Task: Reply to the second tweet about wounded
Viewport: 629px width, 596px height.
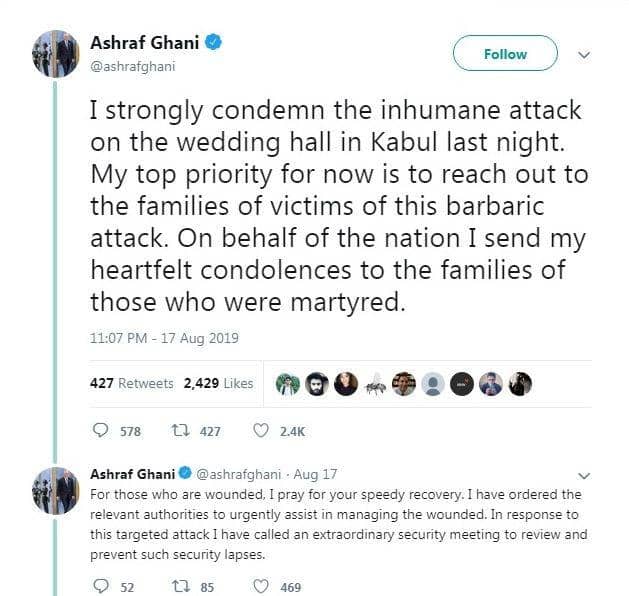Action: coord(100,587)
